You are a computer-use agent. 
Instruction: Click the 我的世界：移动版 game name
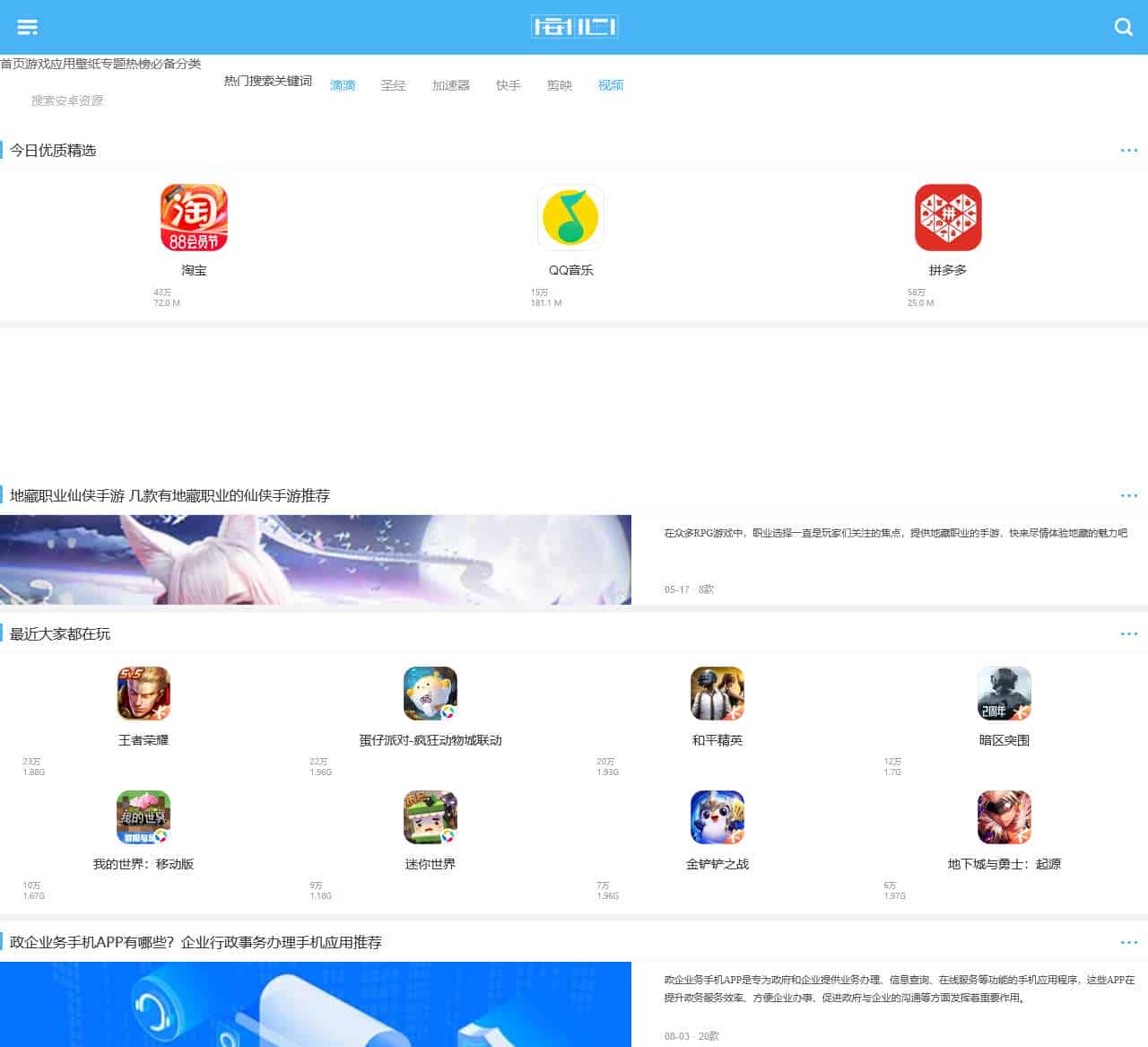coord(143,864)
